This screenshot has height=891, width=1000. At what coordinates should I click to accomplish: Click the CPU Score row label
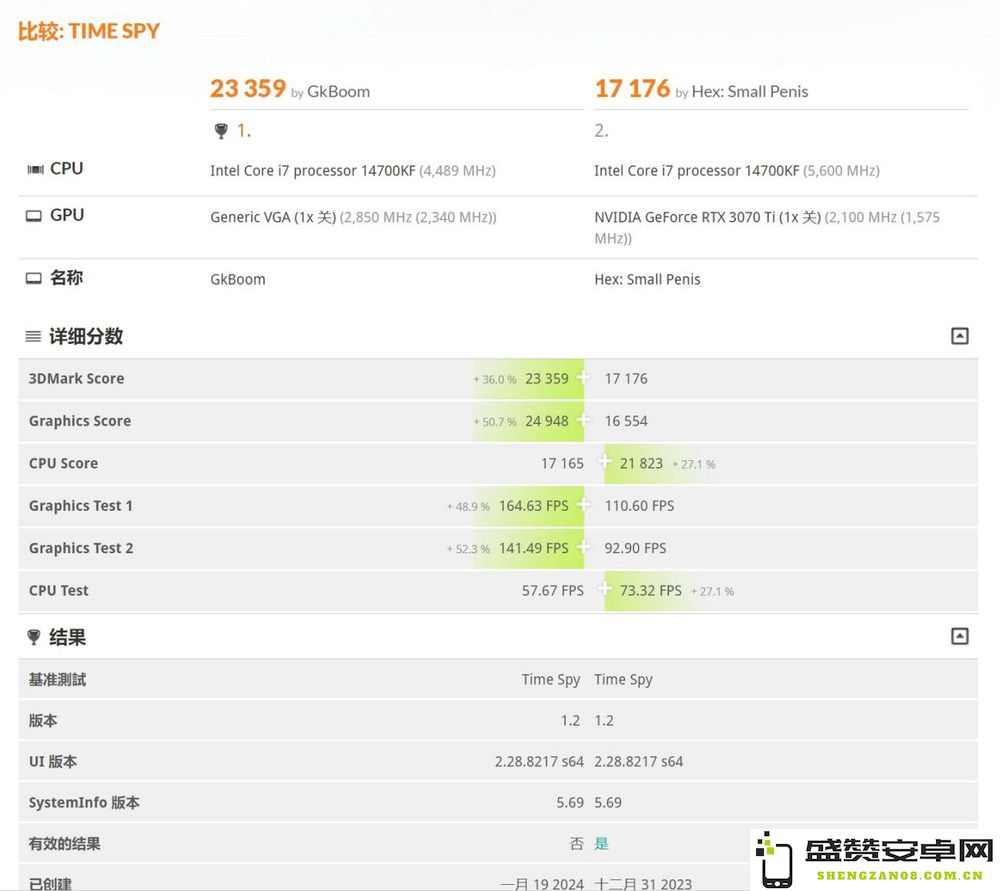(x=63, y=464)
